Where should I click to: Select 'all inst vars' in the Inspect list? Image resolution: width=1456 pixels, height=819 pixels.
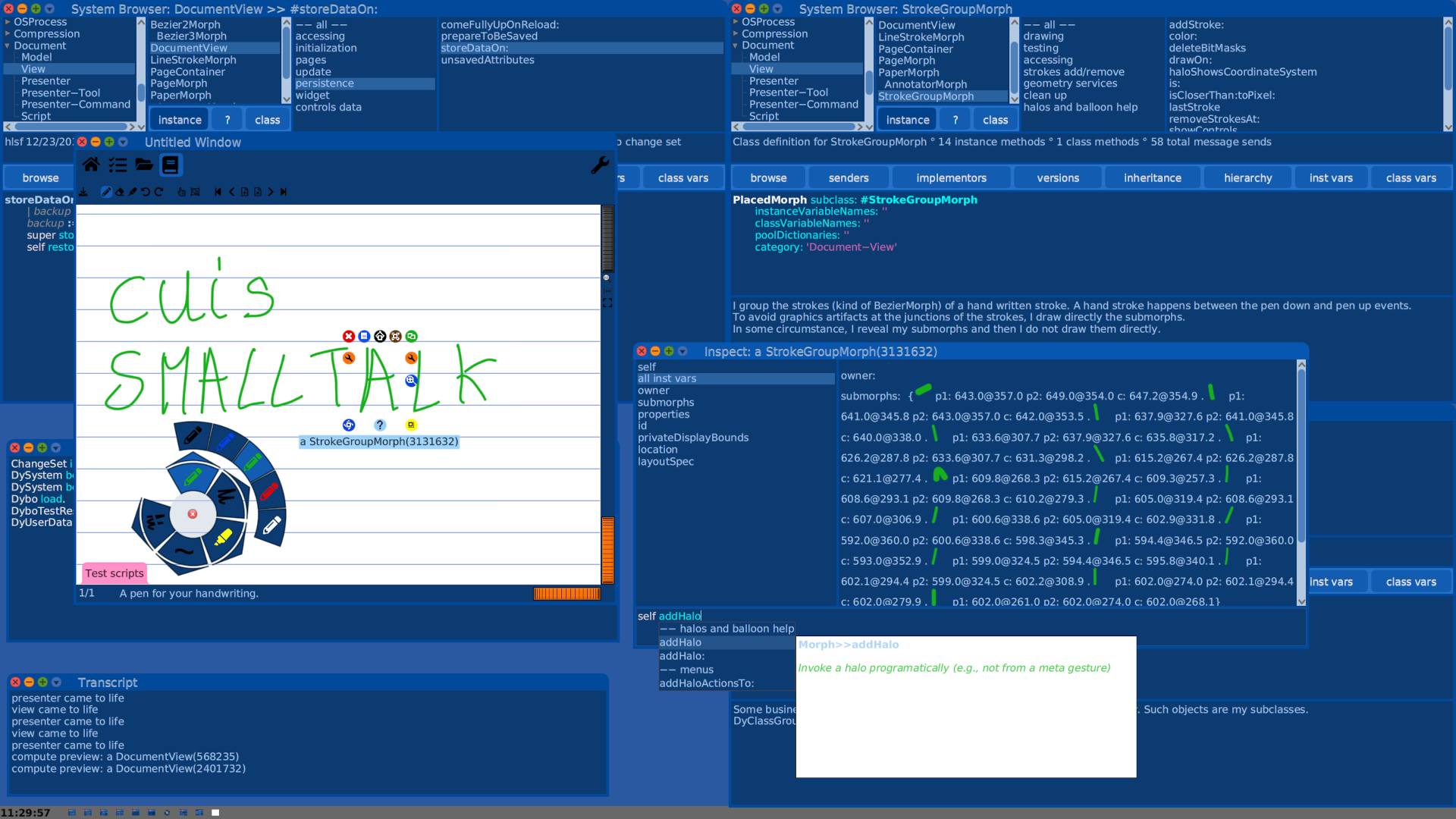coord(735,378)
